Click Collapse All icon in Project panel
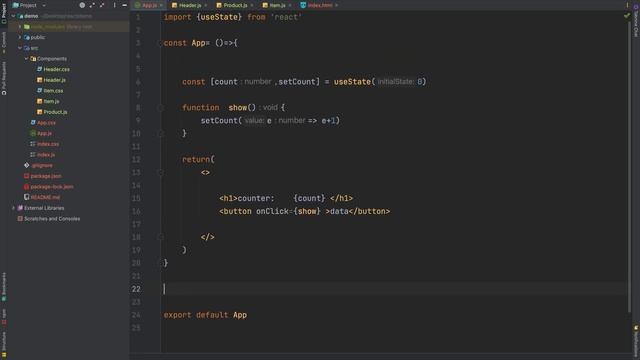640x360 pixels. click(102, 5)
